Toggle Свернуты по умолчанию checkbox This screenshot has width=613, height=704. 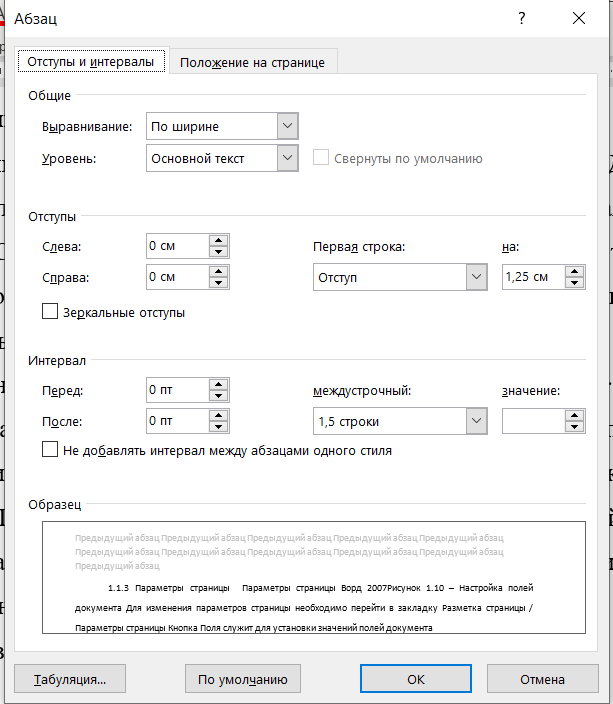pos(321,158)
